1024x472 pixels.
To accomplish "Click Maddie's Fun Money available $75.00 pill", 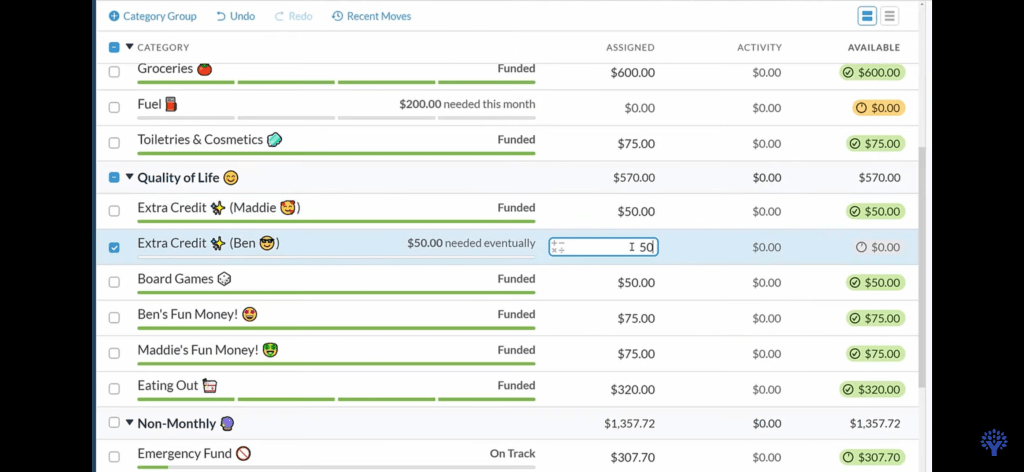I will [876, 354].
